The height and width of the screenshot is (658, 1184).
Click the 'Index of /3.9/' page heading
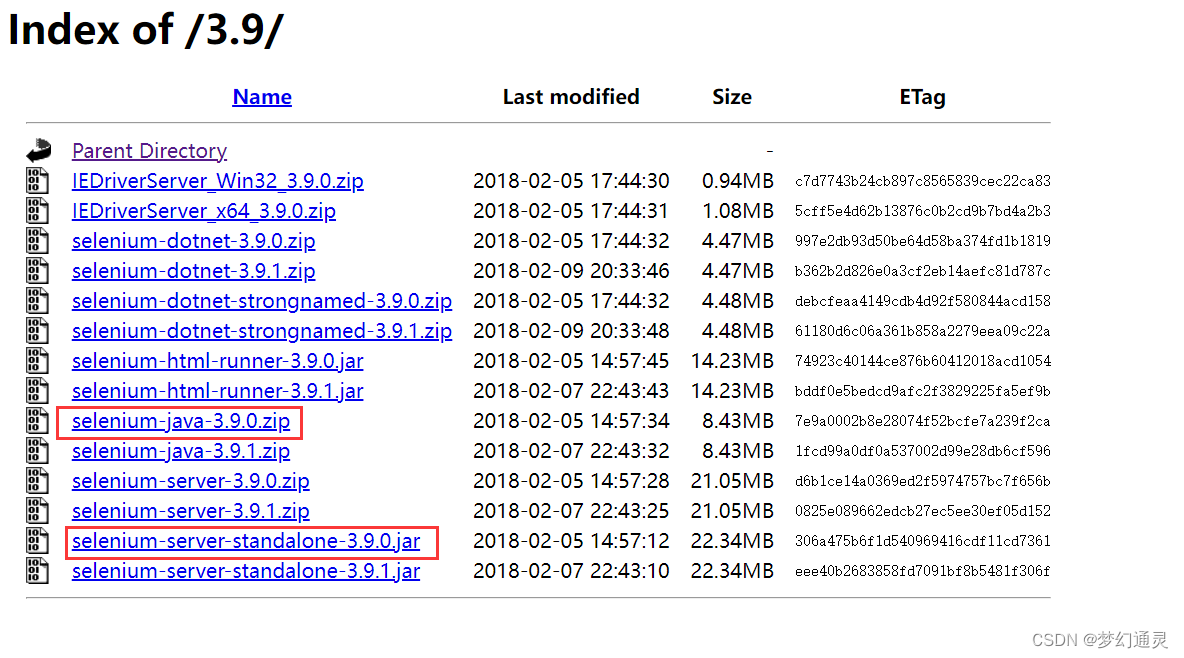146,30
